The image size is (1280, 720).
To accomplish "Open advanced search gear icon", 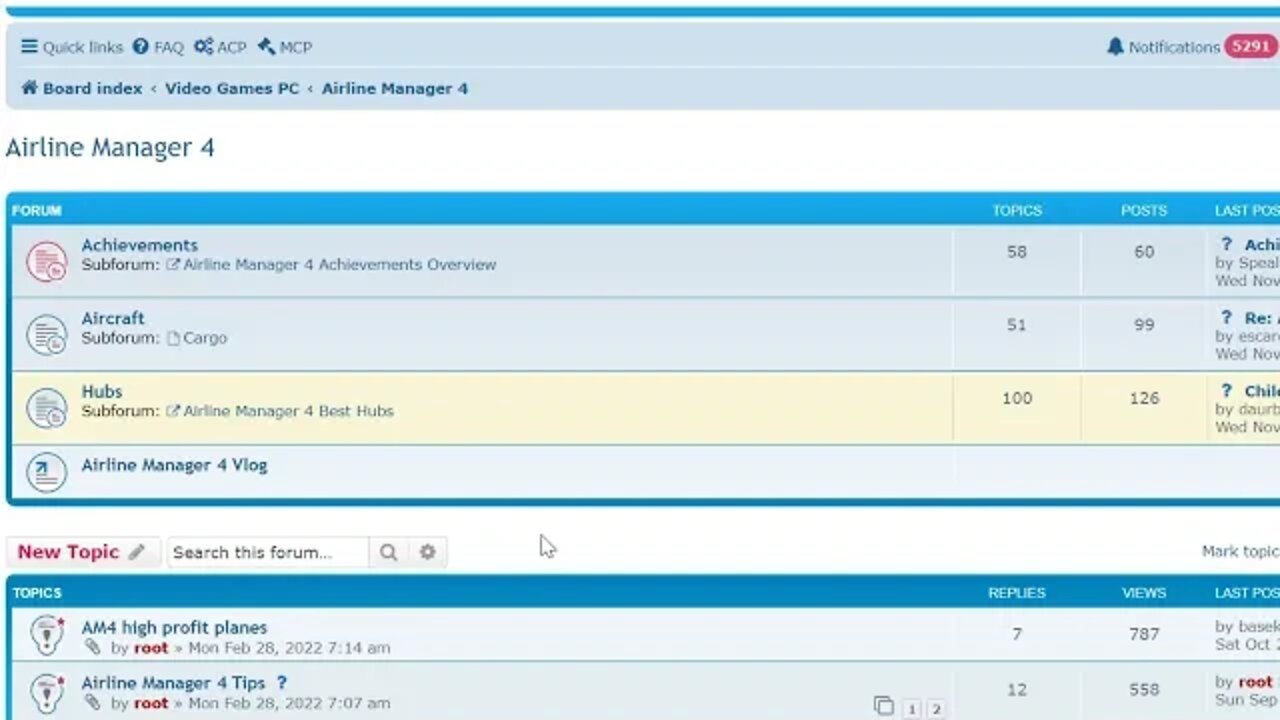I will pyautogui.click(x=428, y=552).
